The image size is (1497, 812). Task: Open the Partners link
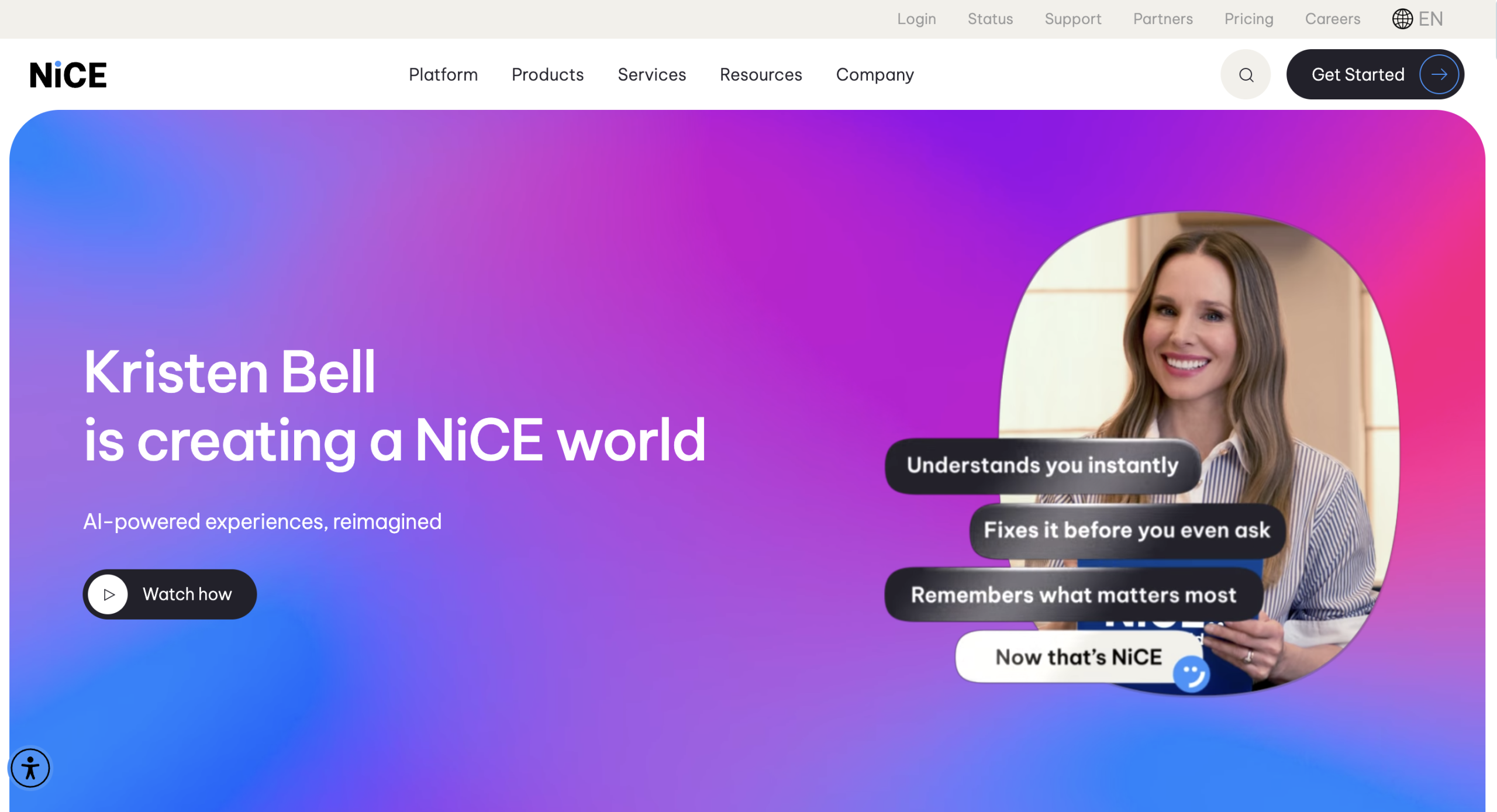(1163, 19)
